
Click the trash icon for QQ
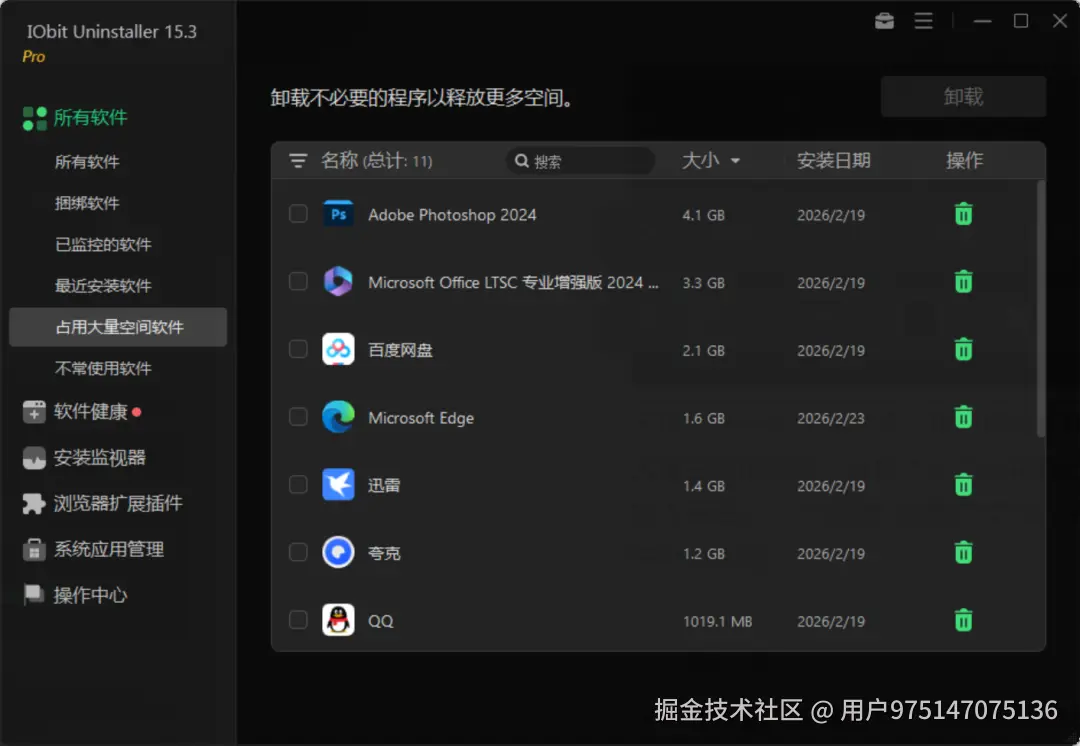pos(963,620)
